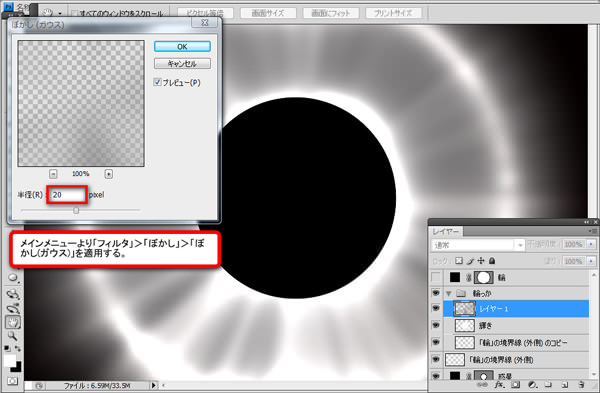Hide 「輪」の境界線 (外側) のコピー layer
The height and width of the screenshot is (393, 600).
coord(436,342)
